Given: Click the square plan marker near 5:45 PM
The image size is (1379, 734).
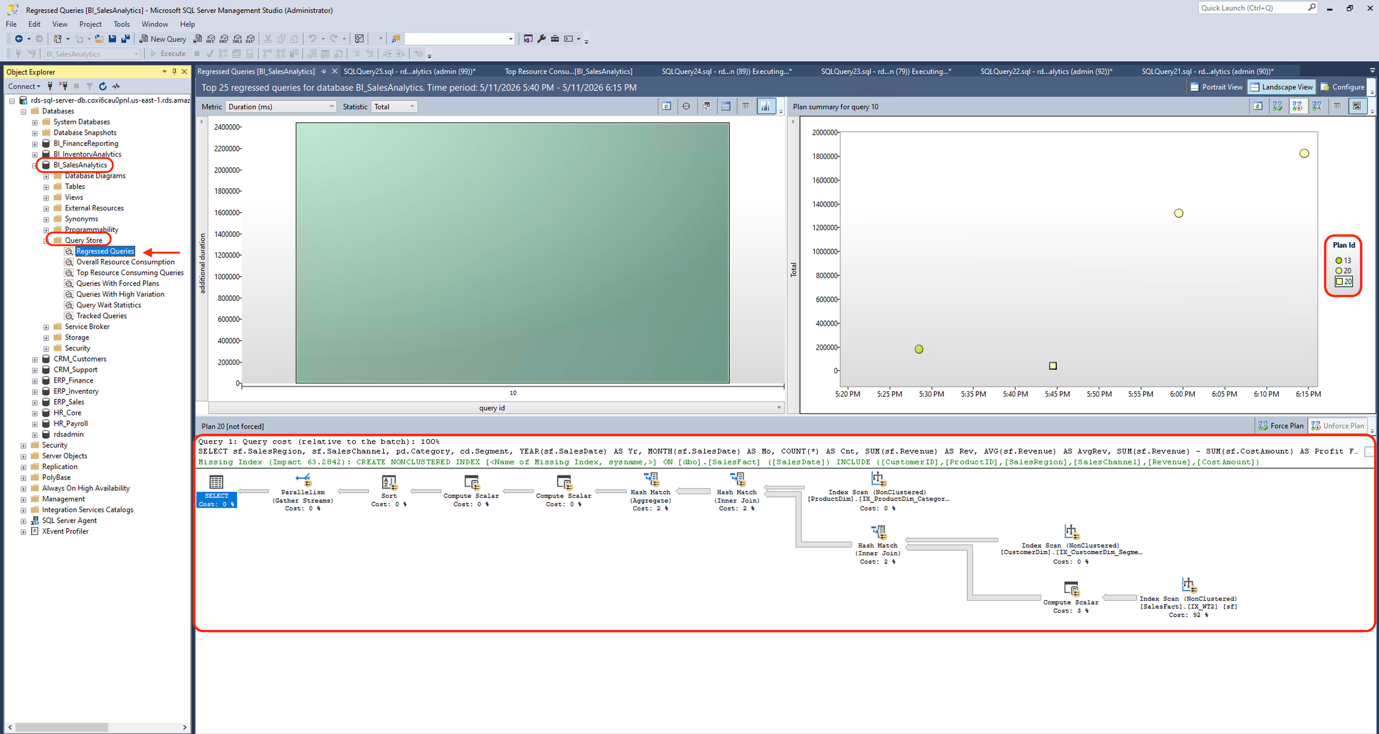Looking at the screenshot, I should (x=1053, y=366).
